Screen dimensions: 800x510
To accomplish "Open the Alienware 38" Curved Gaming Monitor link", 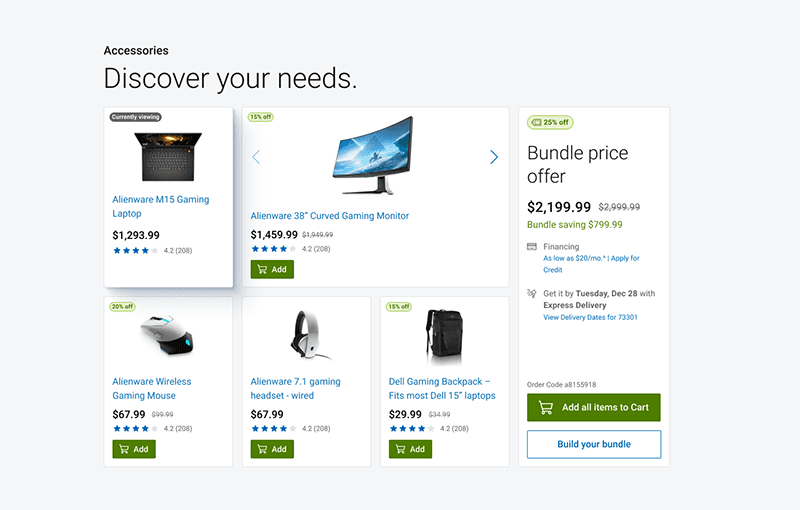I will pos(330,216).
